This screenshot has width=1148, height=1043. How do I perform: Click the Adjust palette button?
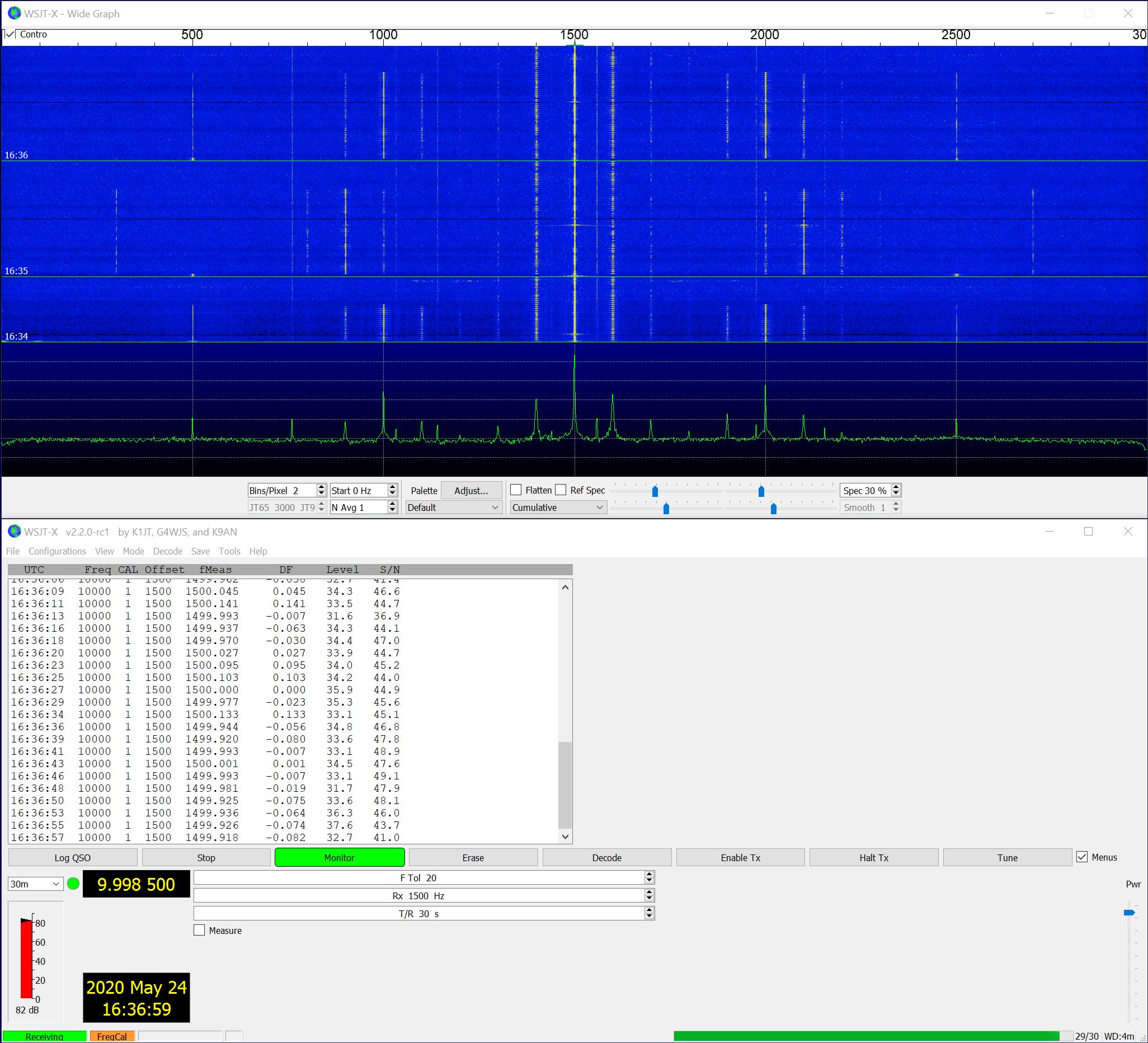(x=471, y=490)
